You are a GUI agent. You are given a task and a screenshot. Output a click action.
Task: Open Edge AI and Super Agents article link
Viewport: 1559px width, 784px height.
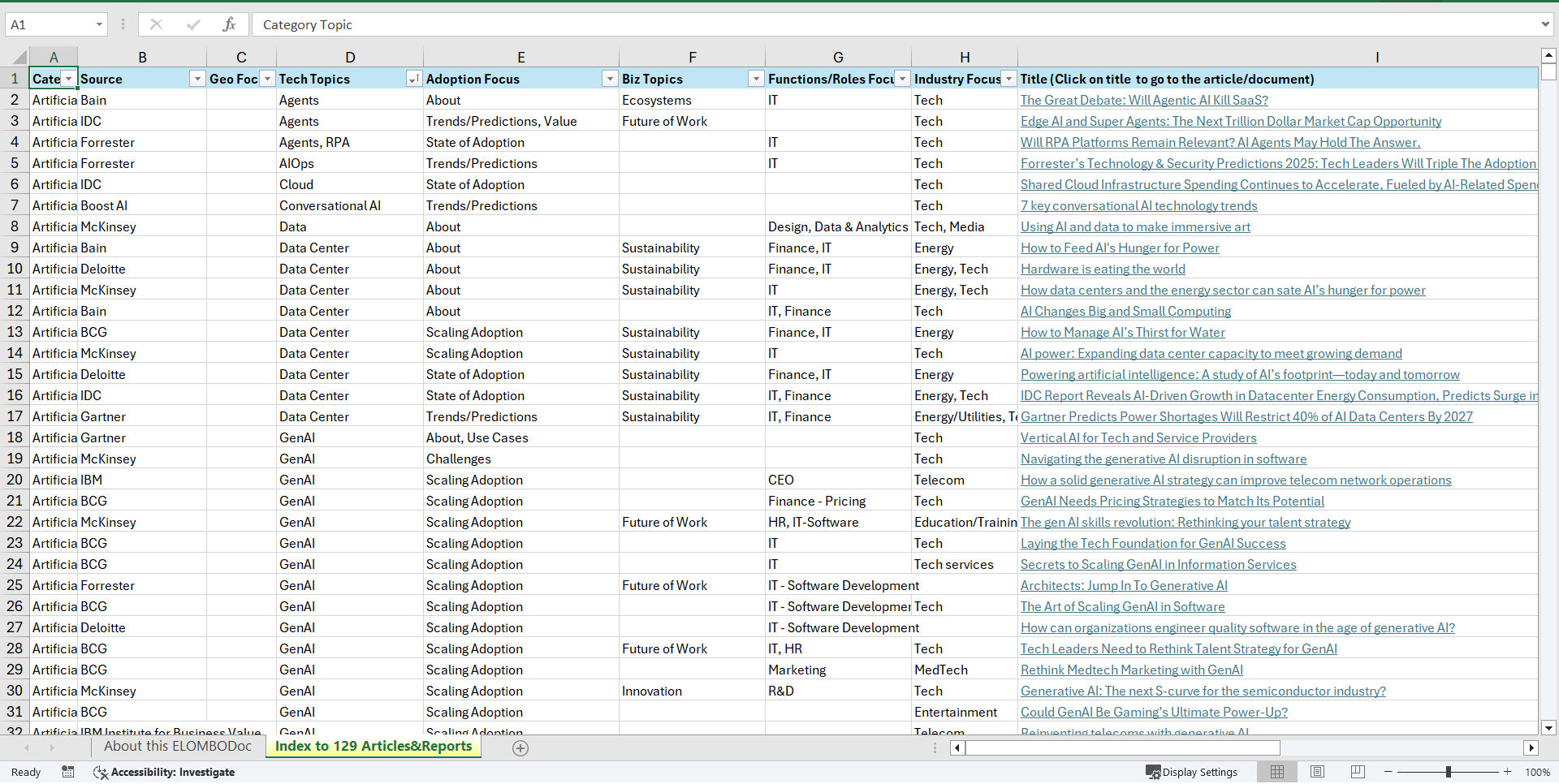(1231, 121)
